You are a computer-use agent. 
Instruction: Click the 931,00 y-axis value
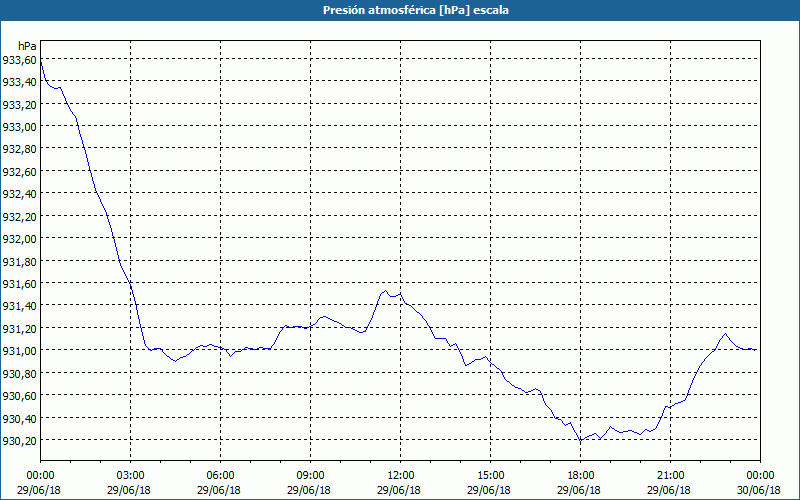click(x=19, y=351)
